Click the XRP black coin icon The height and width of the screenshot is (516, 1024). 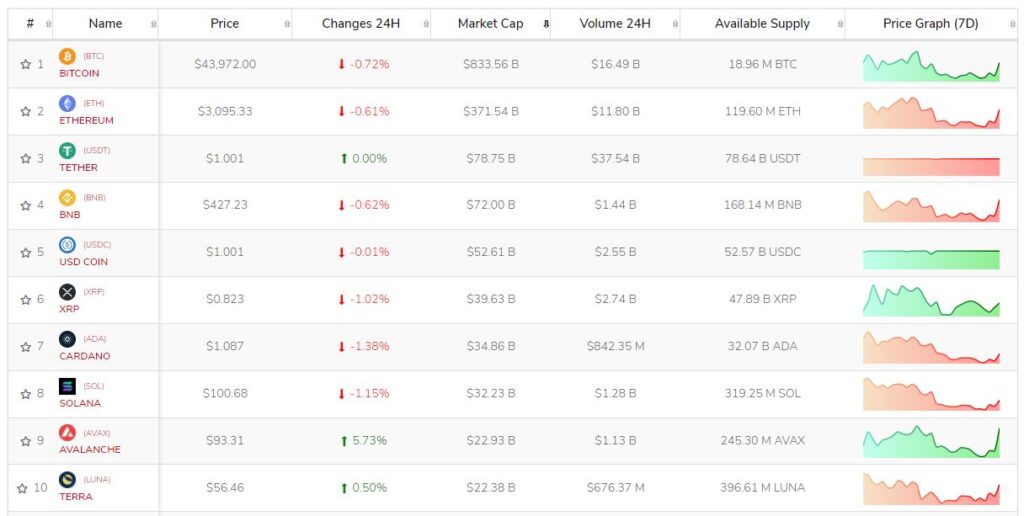pos(67,291)
